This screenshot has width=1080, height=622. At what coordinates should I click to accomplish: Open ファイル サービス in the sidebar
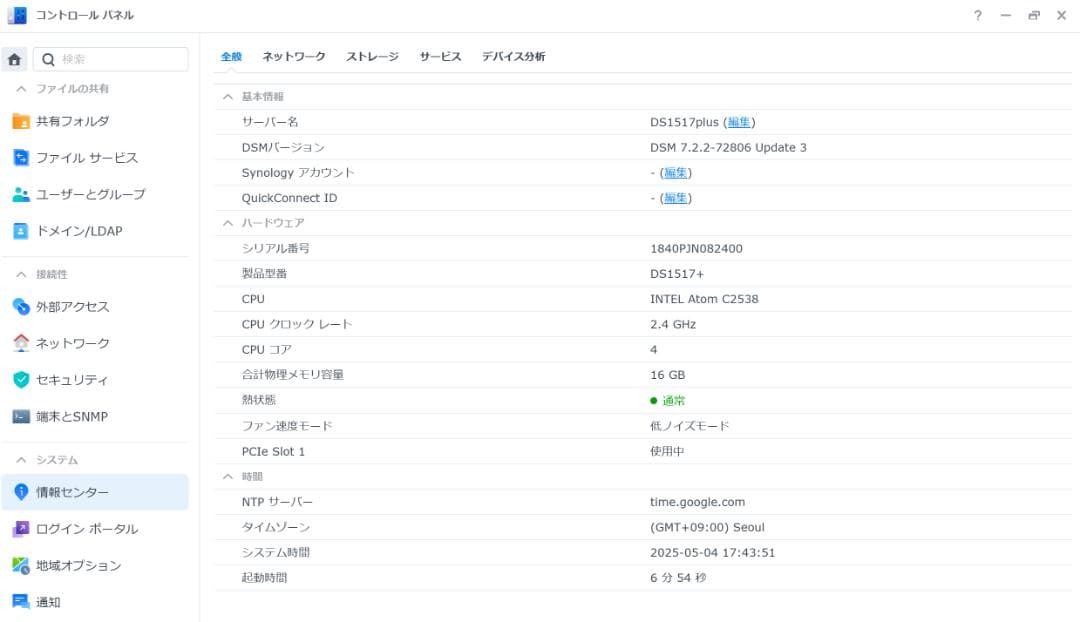point(87,158)
